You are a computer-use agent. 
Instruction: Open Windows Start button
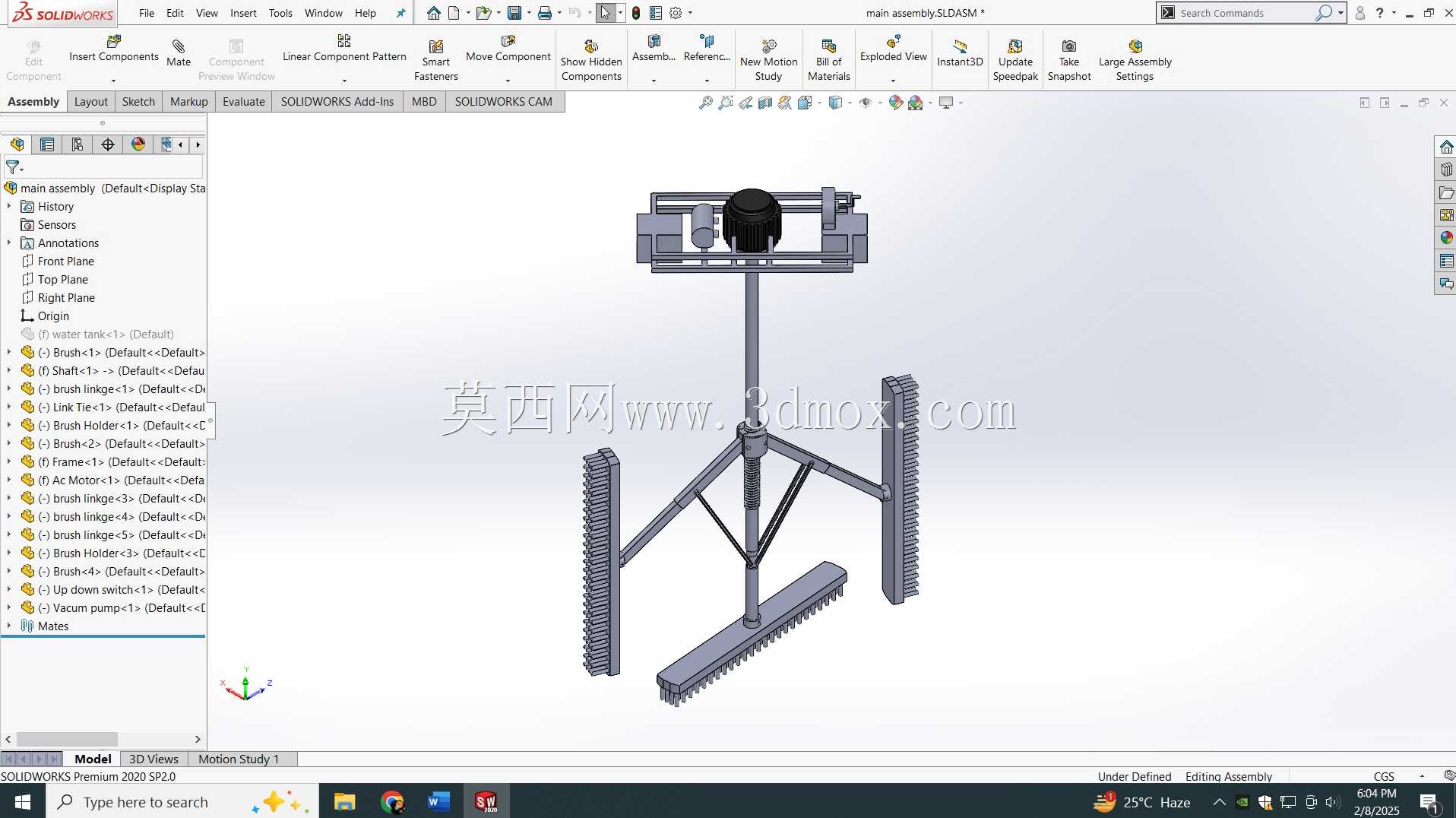[23, 801]
